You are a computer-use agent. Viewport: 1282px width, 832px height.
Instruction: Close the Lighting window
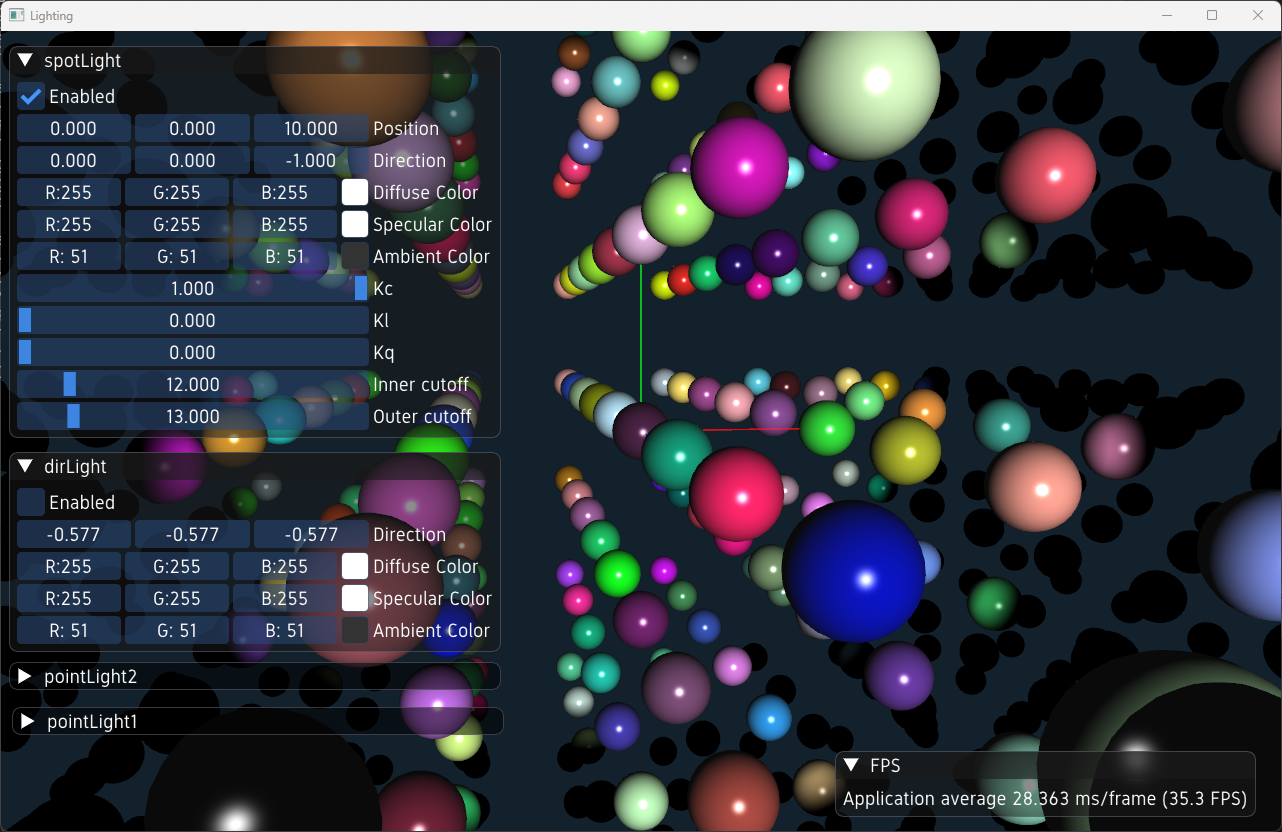[x=1258, y=16]
